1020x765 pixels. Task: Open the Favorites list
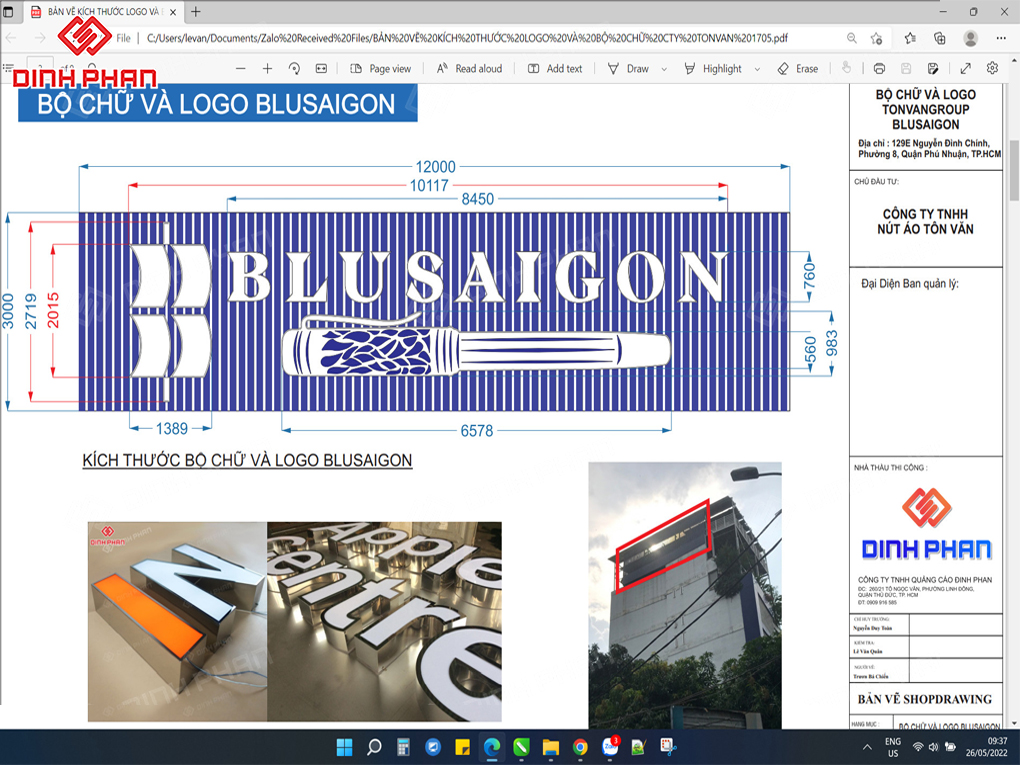coord(910,38)
